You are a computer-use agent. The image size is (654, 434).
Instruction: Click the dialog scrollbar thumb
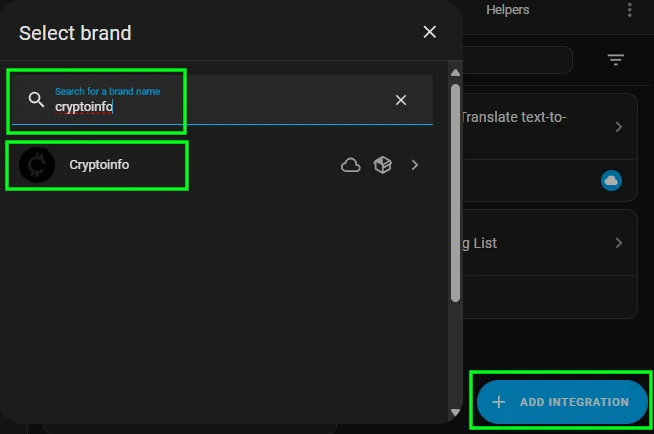coord(455,193)
